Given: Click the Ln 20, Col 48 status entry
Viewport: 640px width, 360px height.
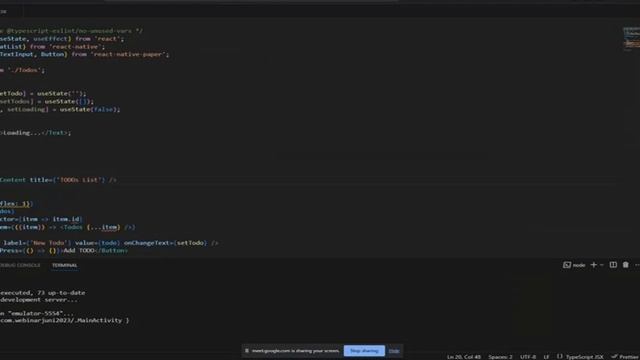Looking at the screenshot, I should point(464,357).
